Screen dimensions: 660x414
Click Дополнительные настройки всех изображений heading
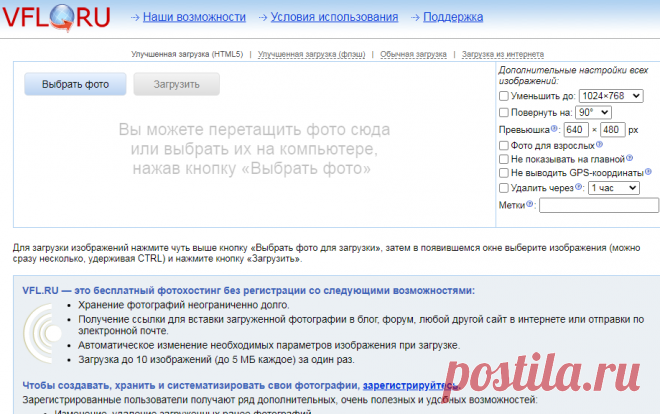coord(573,75)
